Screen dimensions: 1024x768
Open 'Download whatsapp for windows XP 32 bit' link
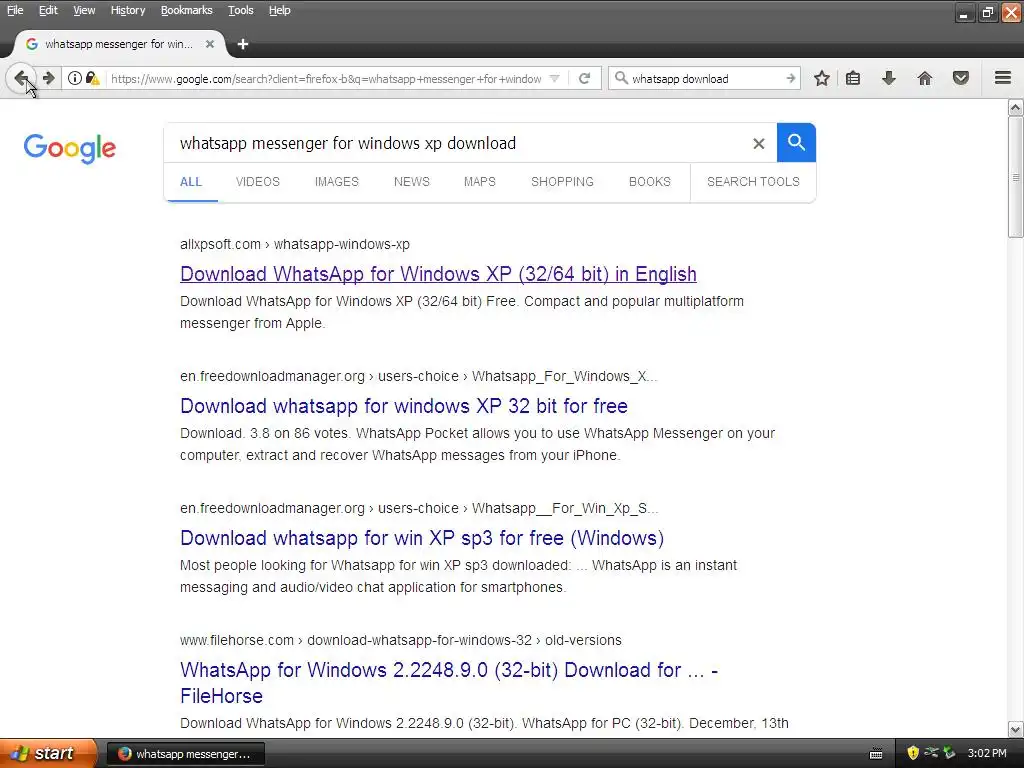pyautogui.click(x=404, y=406)
